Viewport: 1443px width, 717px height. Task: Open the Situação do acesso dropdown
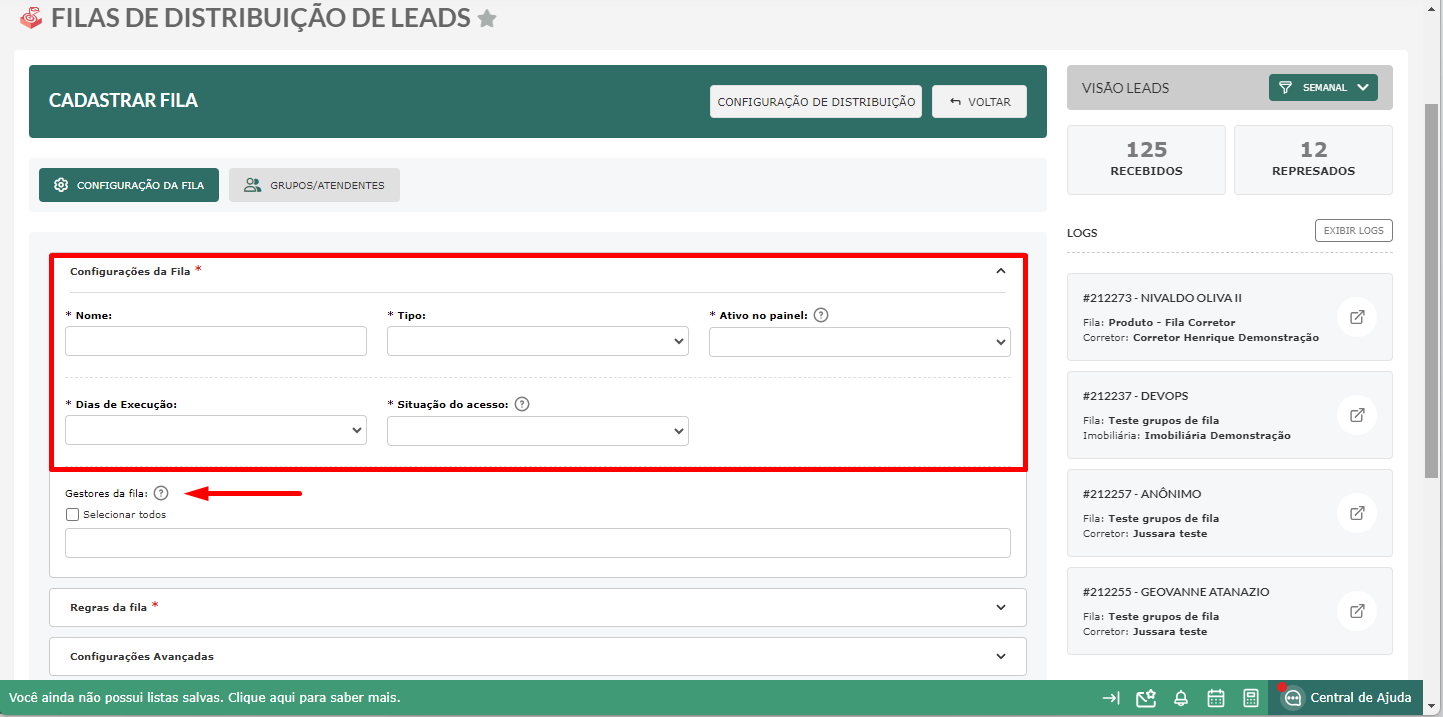coord(538,430)
